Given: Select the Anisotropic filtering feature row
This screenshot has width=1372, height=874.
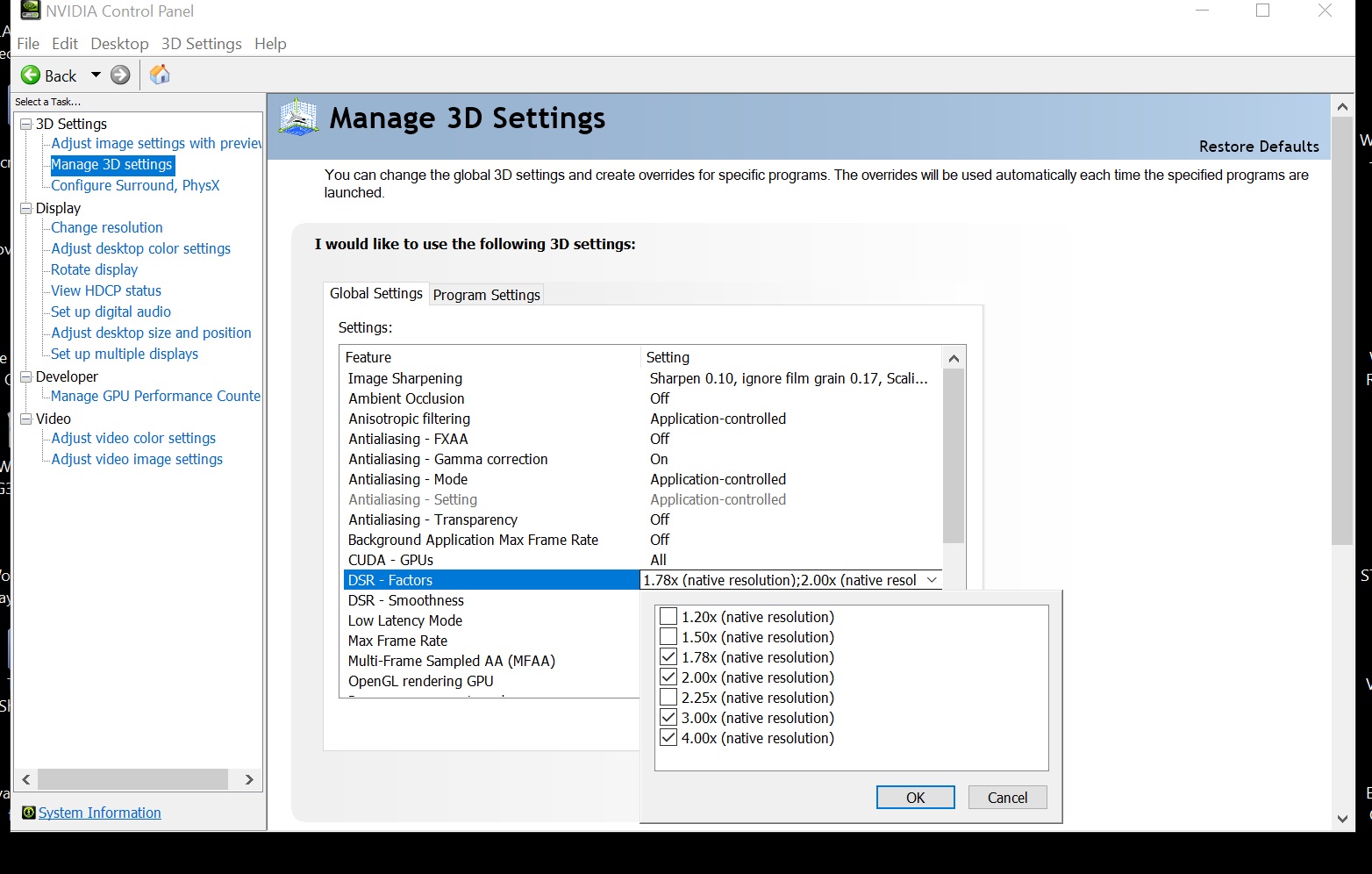Looking at the screenshot, I should click(x=644, y=419).
